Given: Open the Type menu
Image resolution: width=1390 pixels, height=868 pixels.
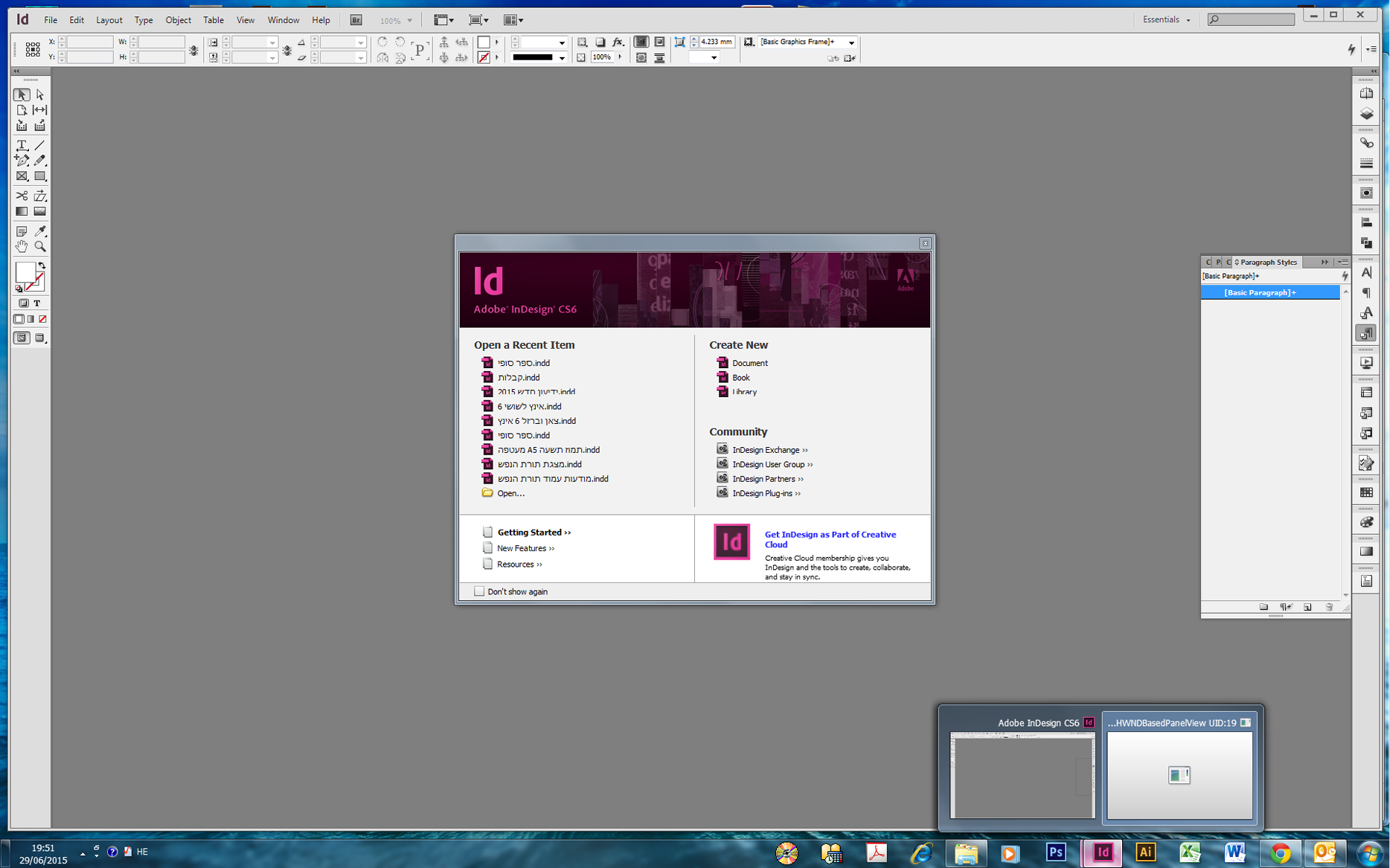Looking at the screenshot, I should click(x=144, y=20).
